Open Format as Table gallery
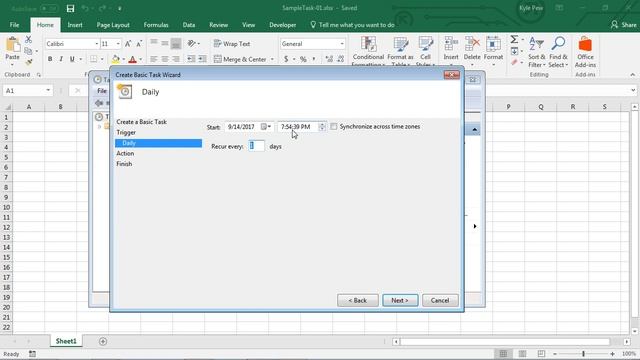This screenshot has width=640, height=360. [x=400, y=52]
